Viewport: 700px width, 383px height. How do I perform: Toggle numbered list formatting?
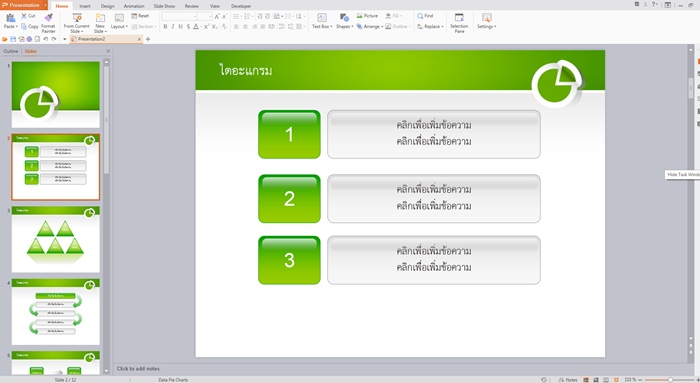(248, 17)
